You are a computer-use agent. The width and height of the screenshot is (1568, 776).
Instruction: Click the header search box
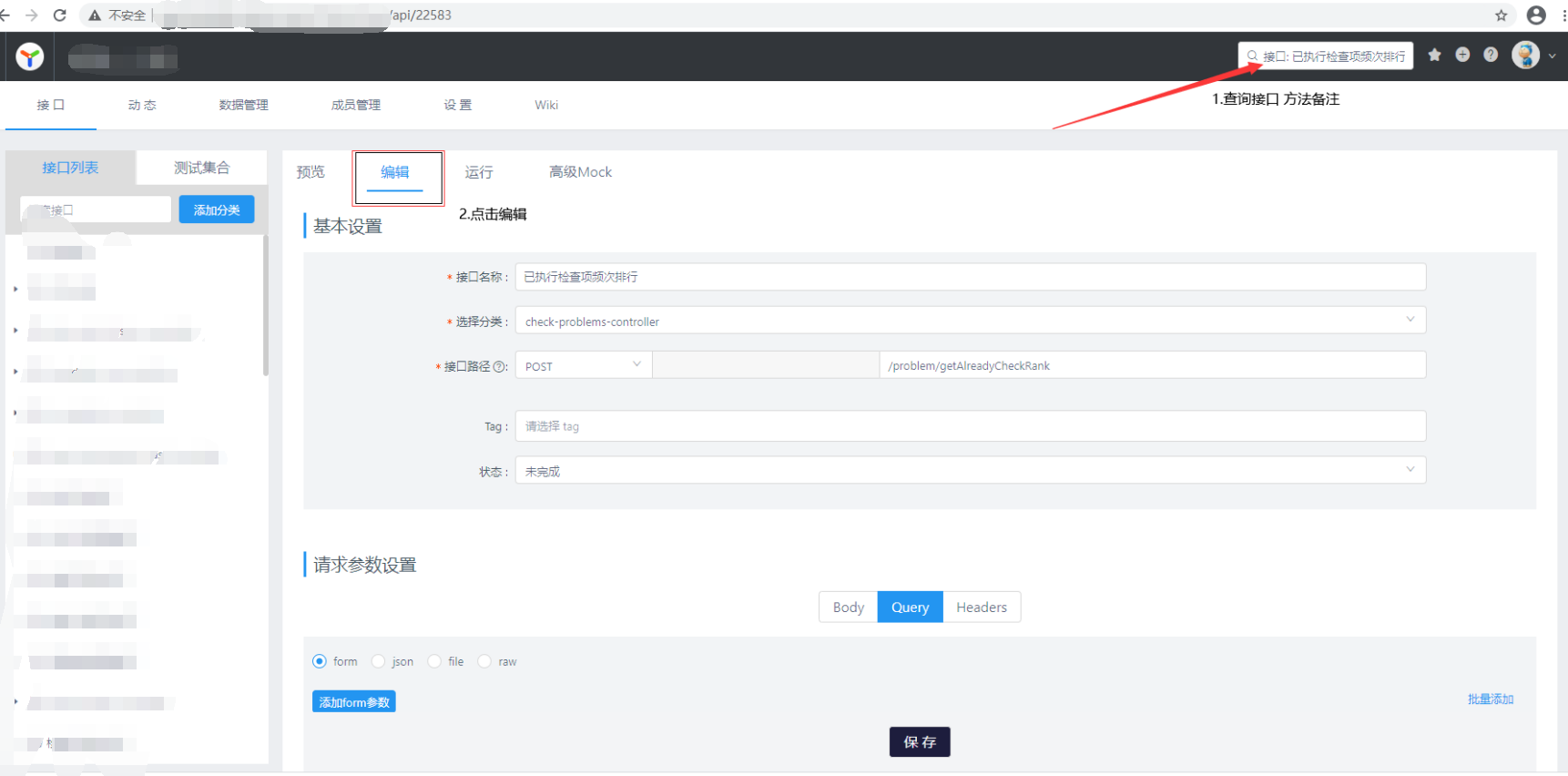[x=1326, y=56]
